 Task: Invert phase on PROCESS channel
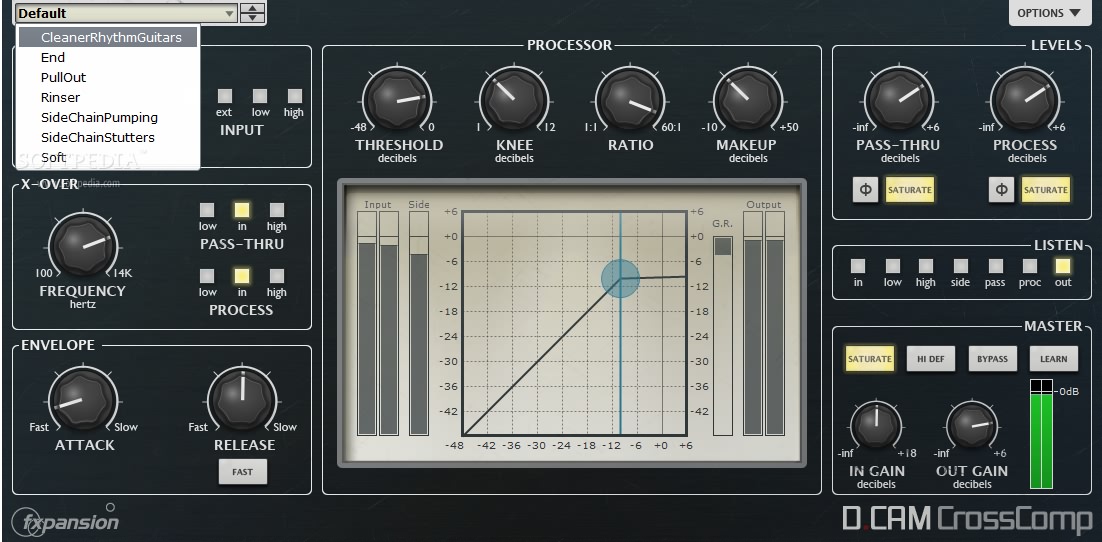1001,190
